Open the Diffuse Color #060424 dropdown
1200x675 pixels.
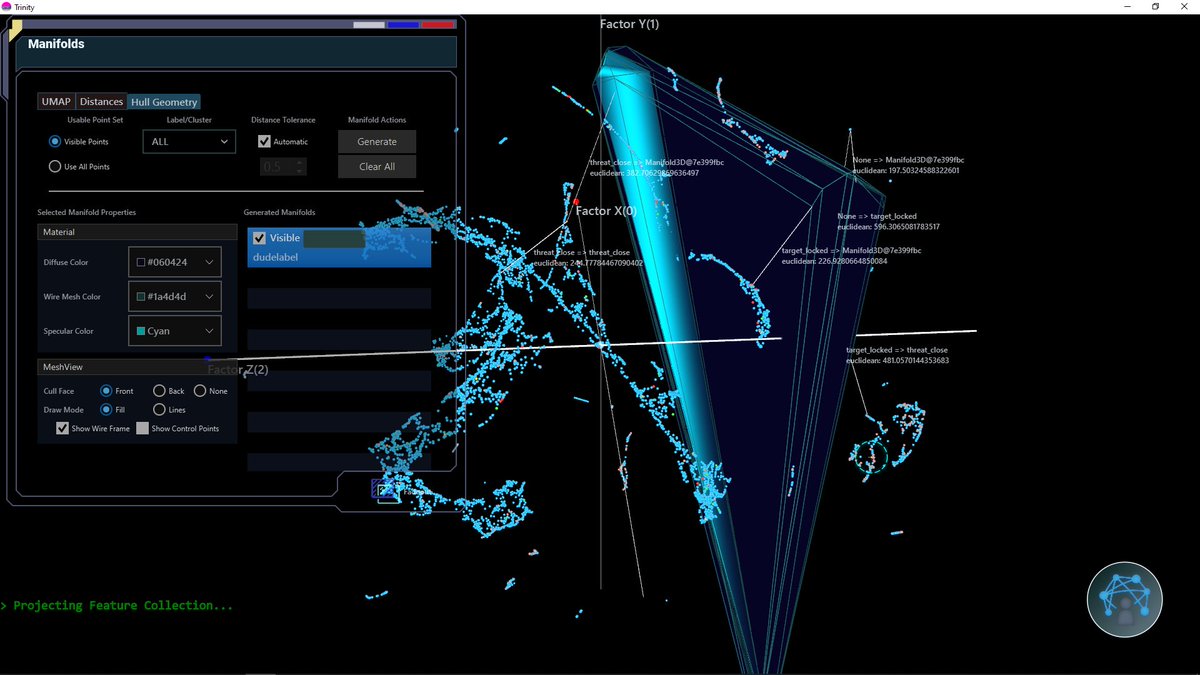[175, 263]
